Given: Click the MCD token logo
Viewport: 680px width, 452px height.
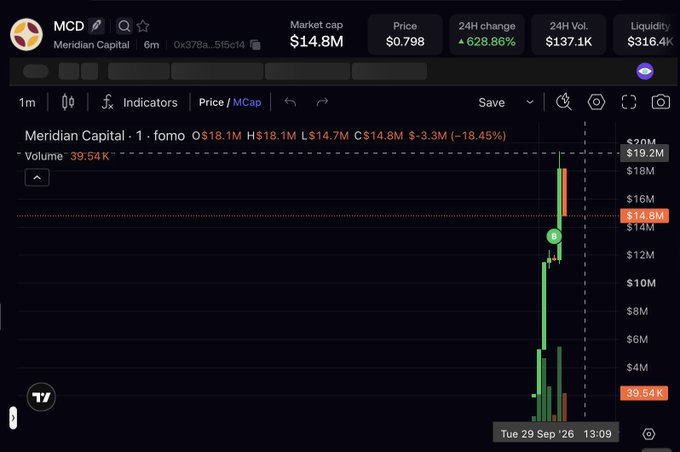Looking at the screenshot, I should (x=26, y=35).
